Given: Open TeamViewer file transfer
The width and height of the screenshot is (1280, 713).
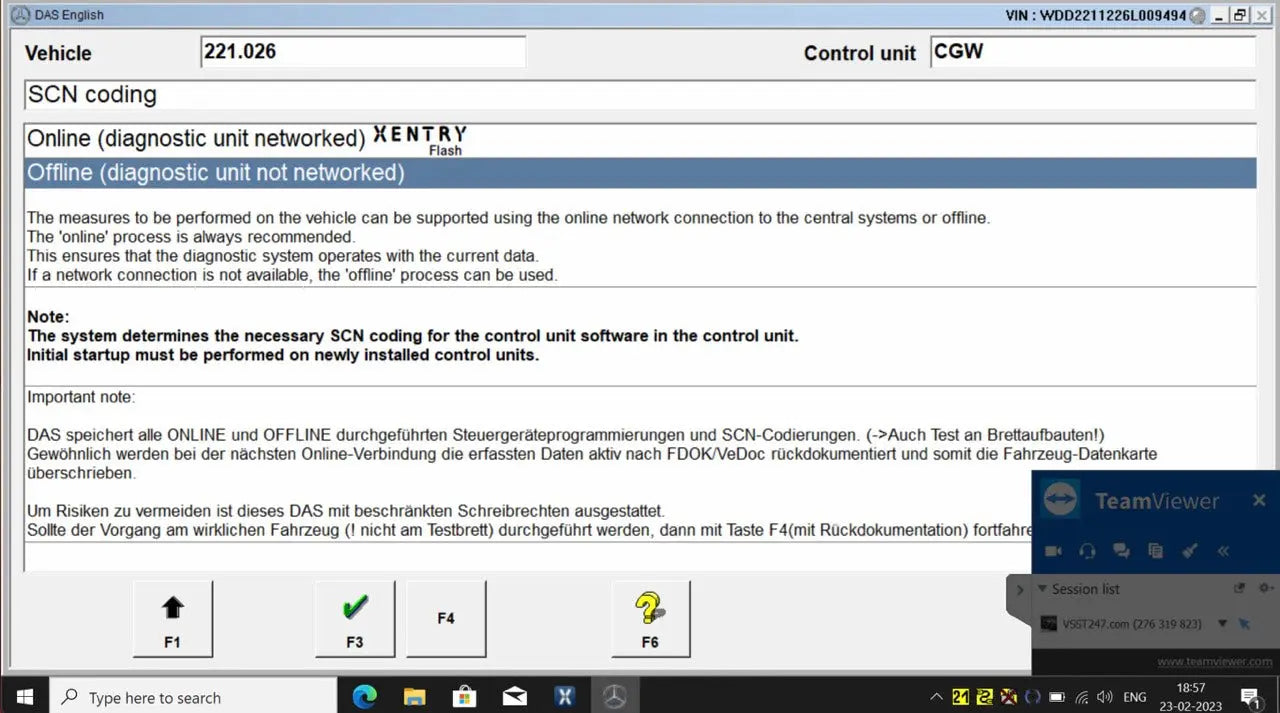Looking at the screenshot, I should coord(1155,551).
